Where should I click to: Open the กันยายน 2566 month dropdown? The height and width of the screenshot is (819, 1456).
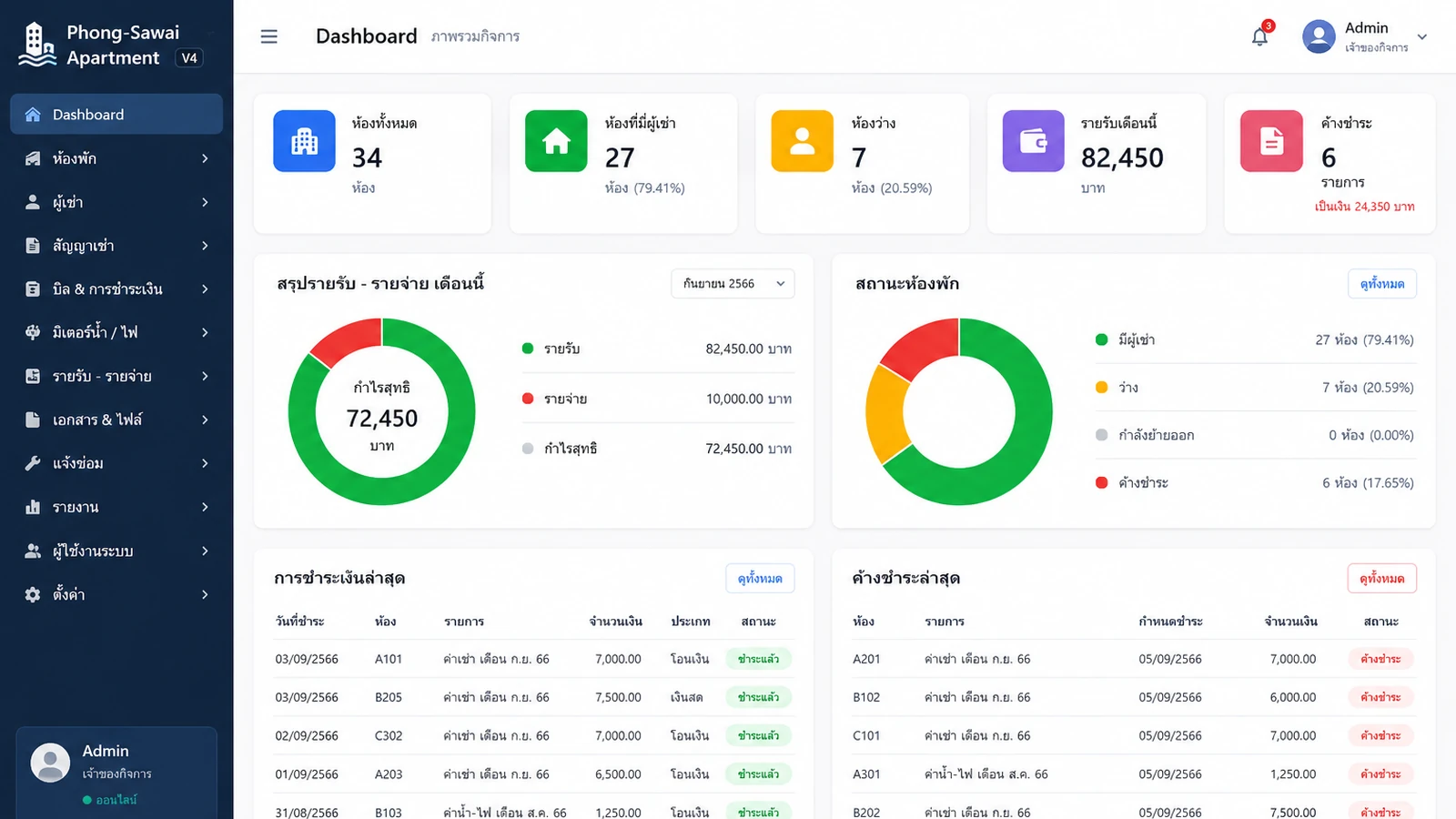[733, 284]
